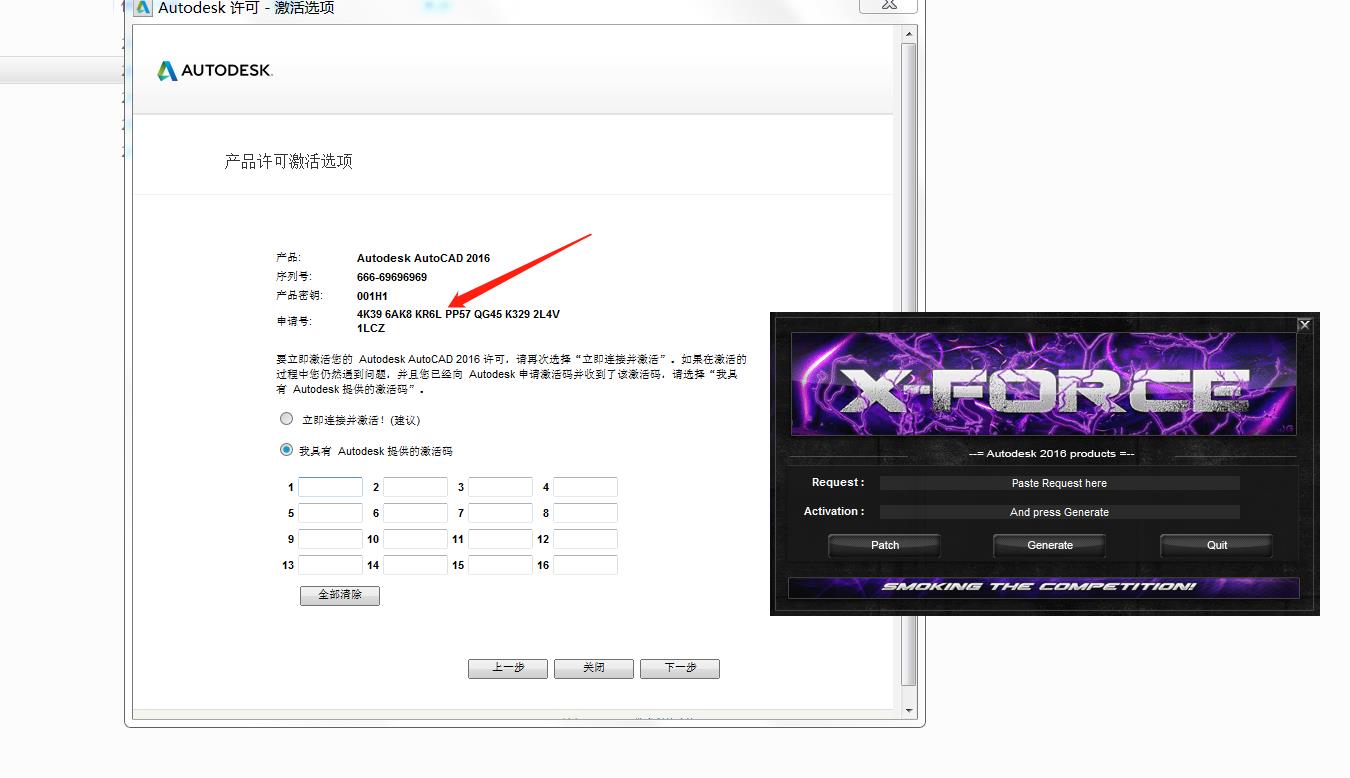
Task: Click the scrollbar down arrow
Action: coord(909,710)
